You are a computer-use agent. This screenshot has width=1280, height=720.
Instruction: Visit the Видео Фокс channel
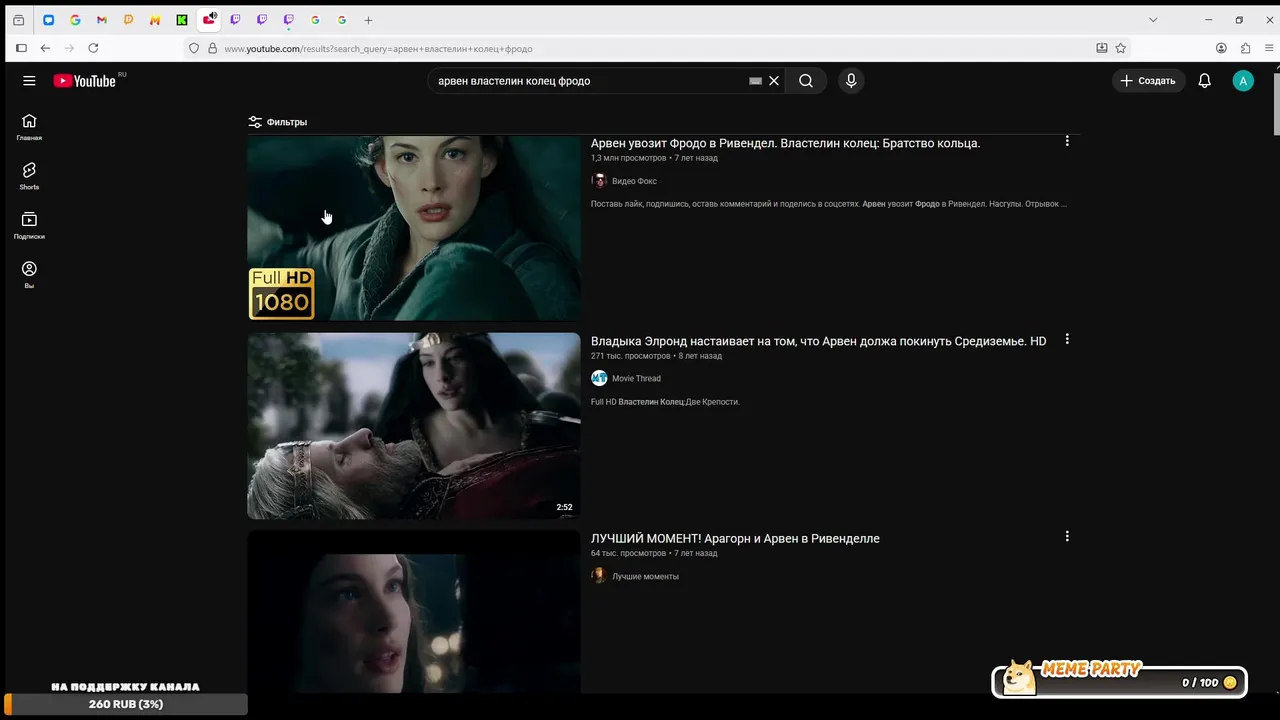click(x=634, y=181)
